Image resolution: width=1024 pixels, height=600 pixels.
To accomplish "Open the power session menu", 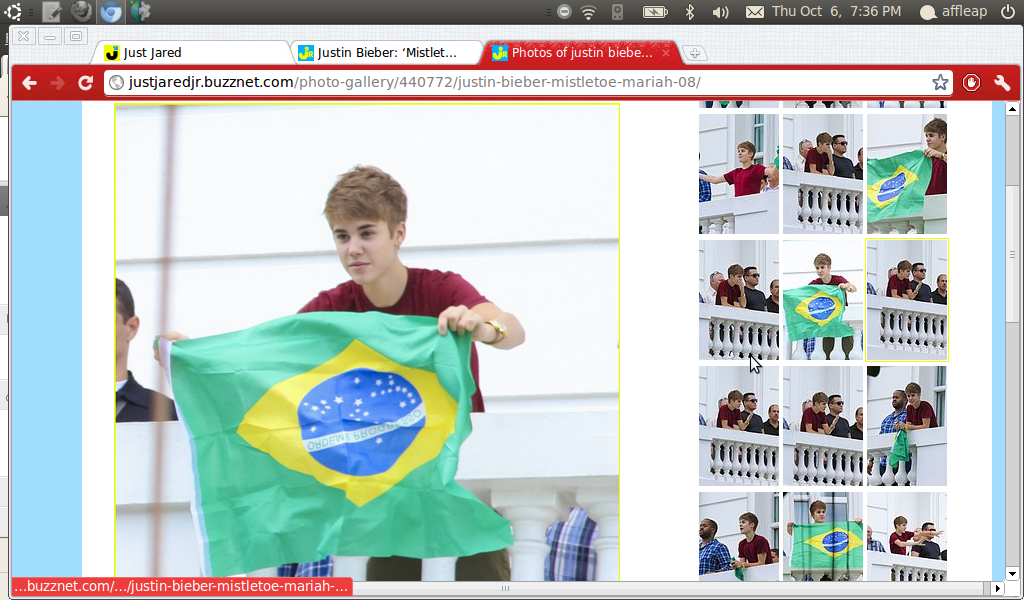I will point(1008,12).
